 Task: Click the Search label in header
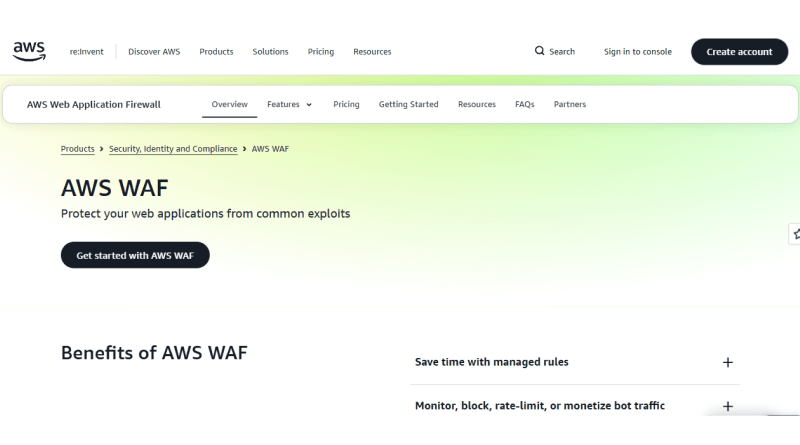(562, 52)
